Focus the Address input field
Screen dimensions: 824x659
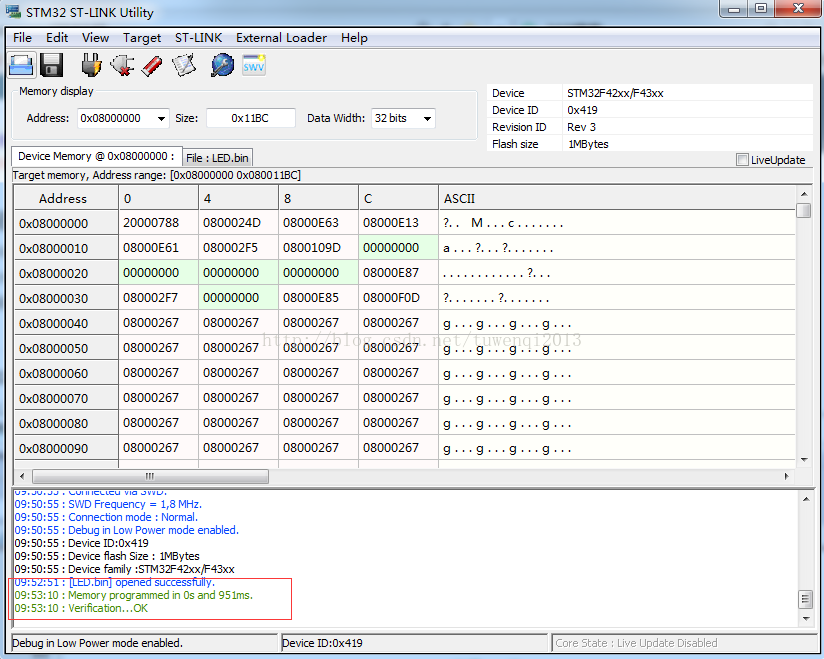point(117,118)
